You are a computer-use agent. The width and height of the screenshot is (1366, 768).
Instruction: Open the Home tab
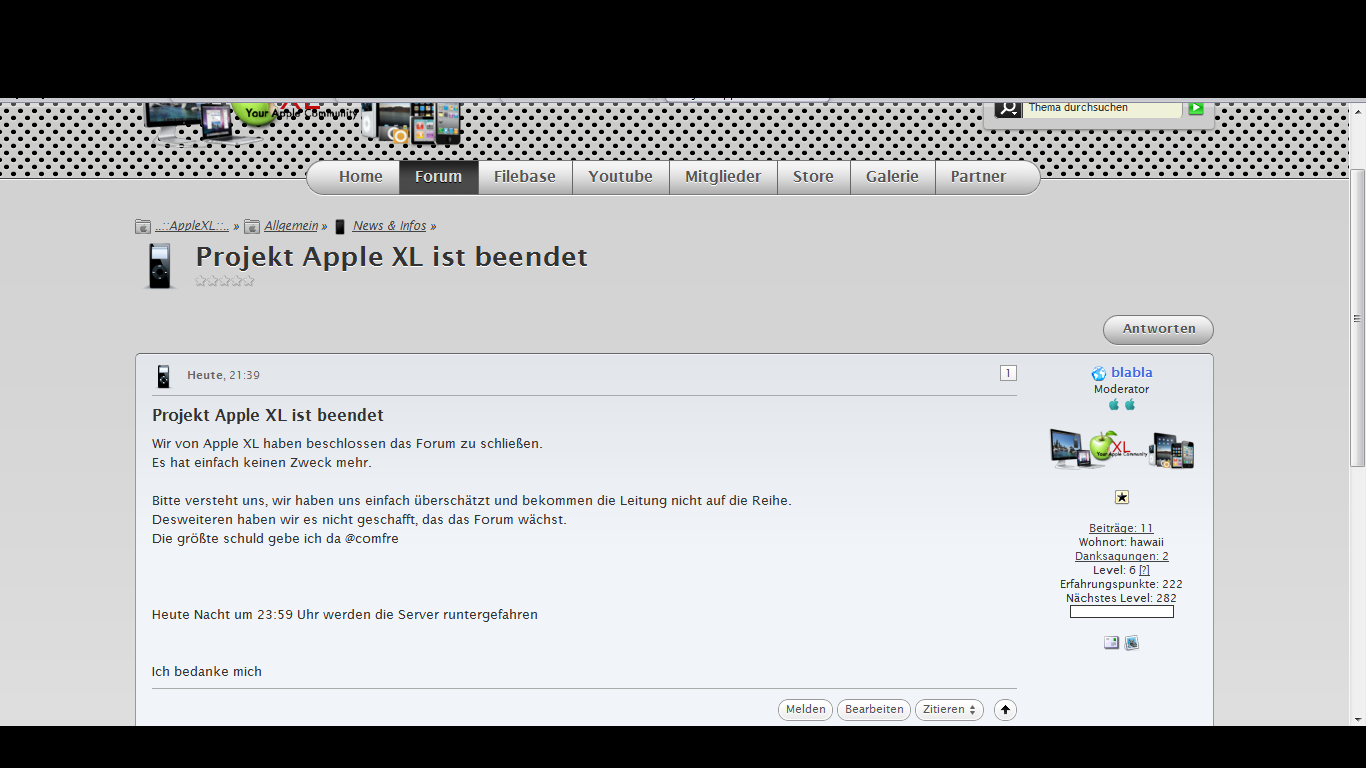click(x=361, y=177)
